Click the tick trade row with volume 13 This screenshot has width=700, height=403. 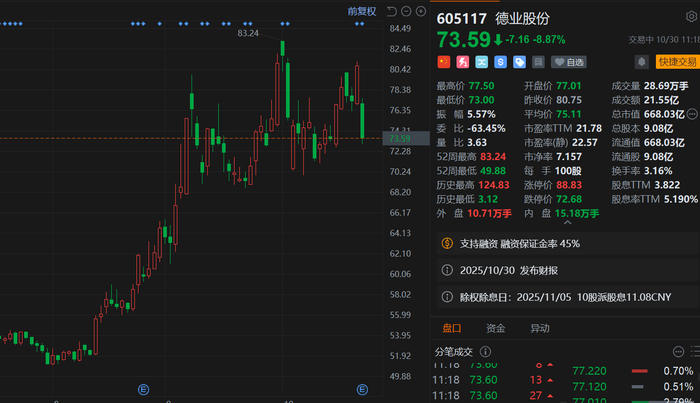pos(493,380)
